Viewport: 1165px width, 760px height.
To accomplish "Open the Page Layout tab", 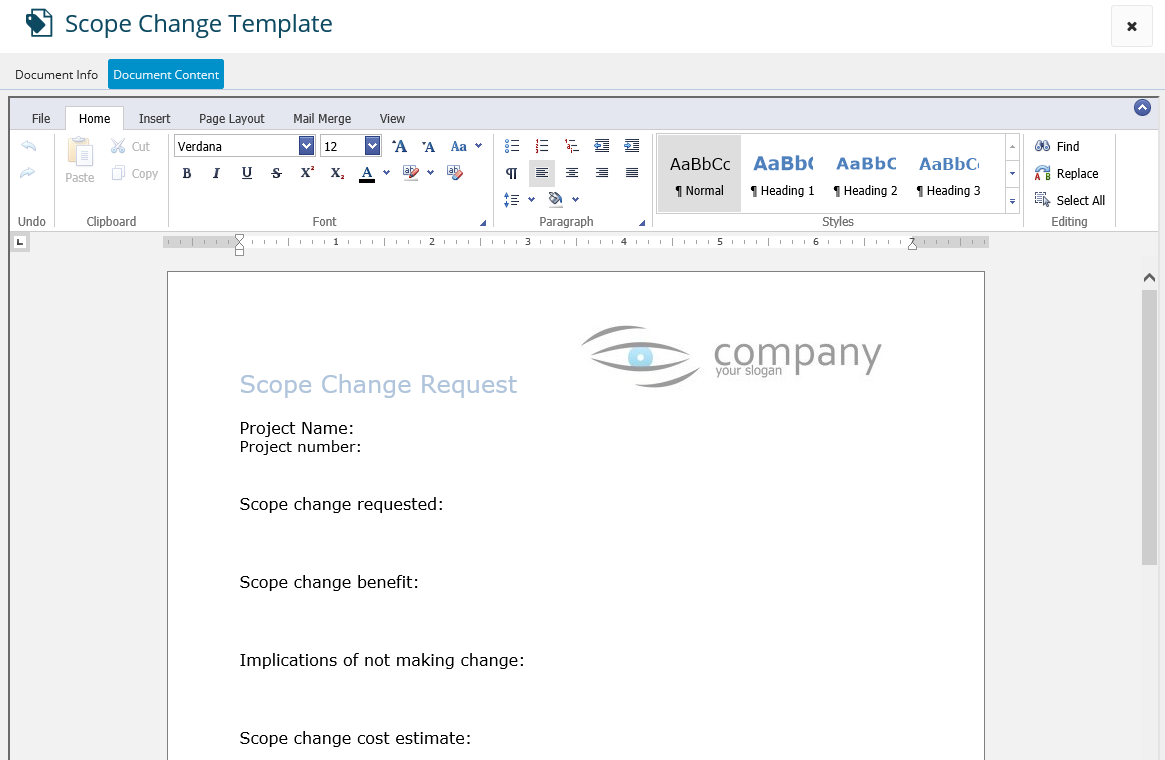I will click(232, 118).
